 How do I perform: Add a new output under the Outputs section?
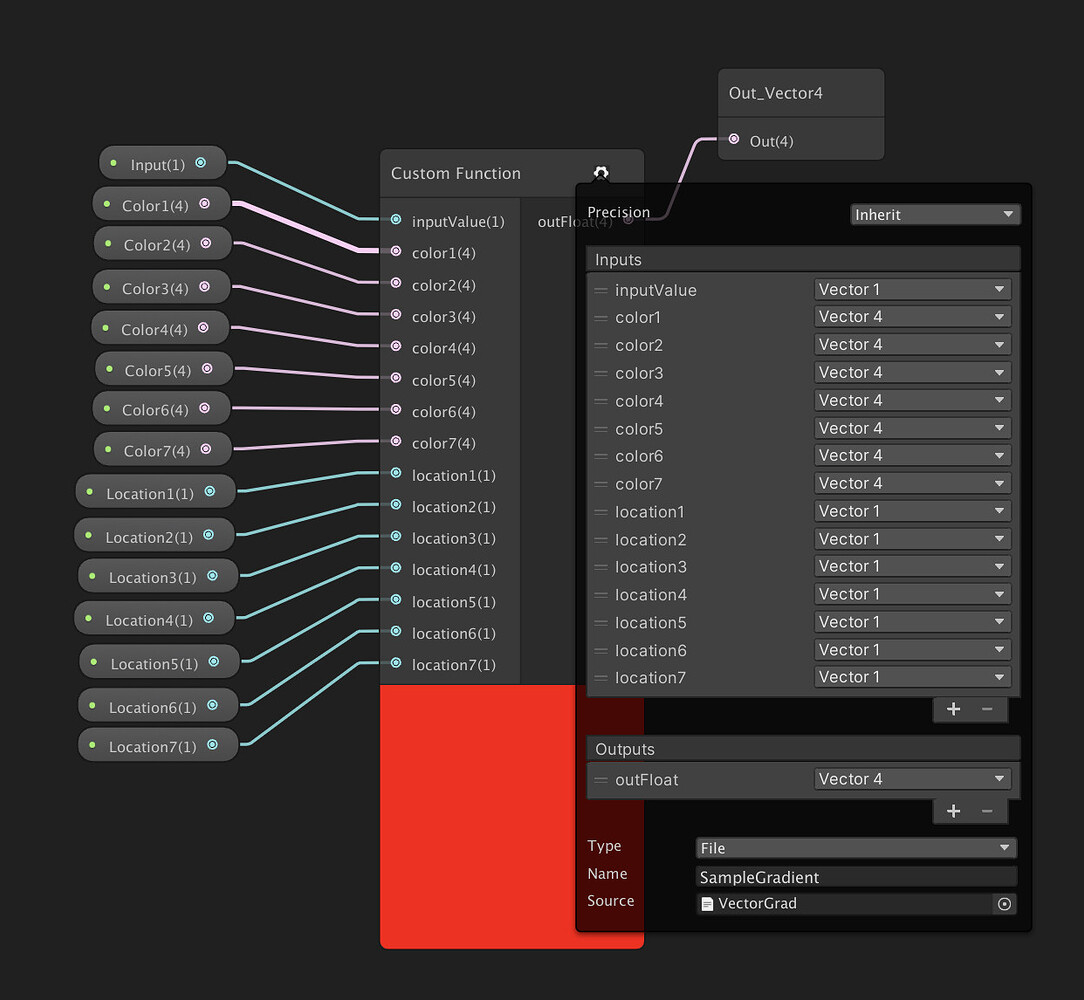(x=953, y=810)
